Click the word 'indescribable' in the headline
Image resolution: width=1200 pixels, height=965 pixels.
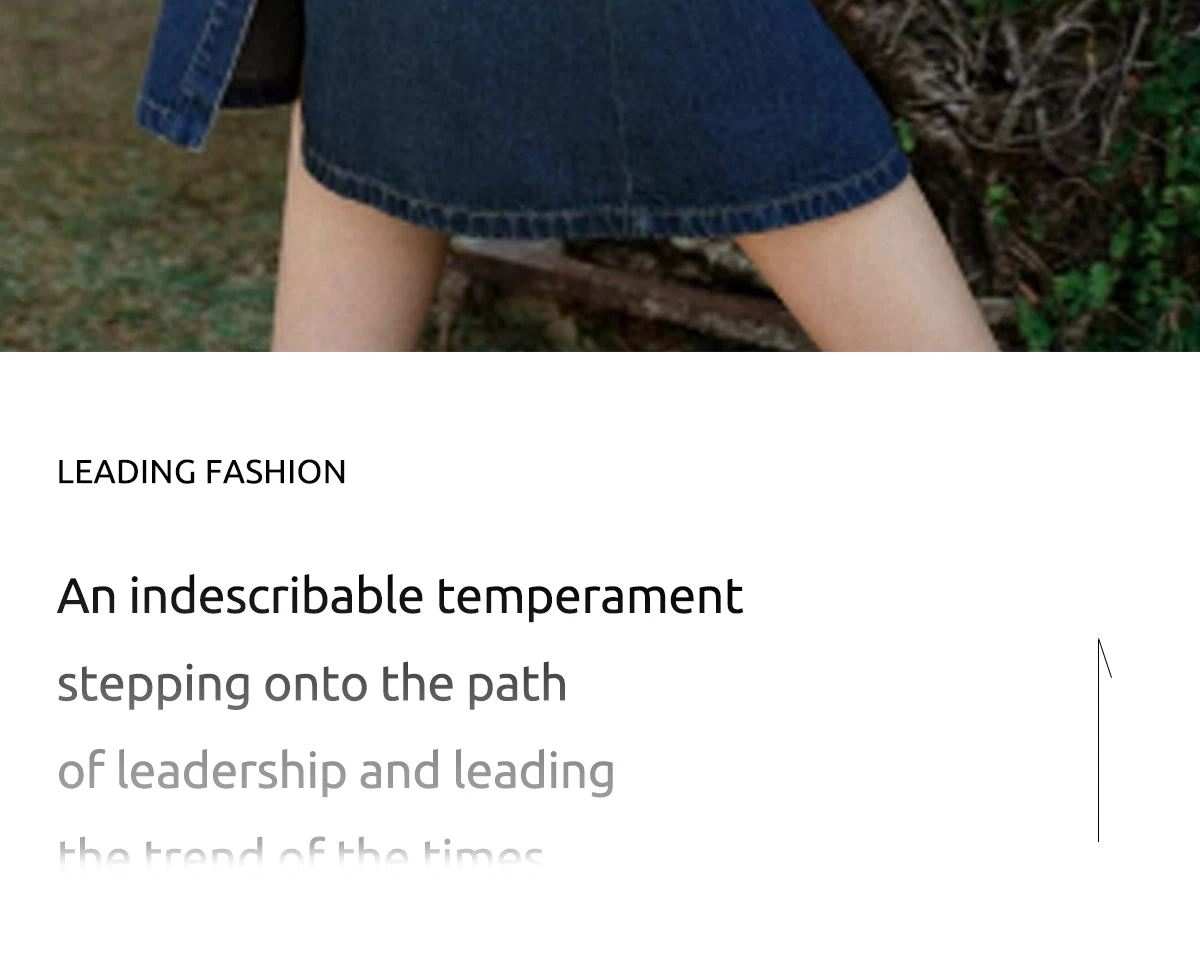(276, 595)
